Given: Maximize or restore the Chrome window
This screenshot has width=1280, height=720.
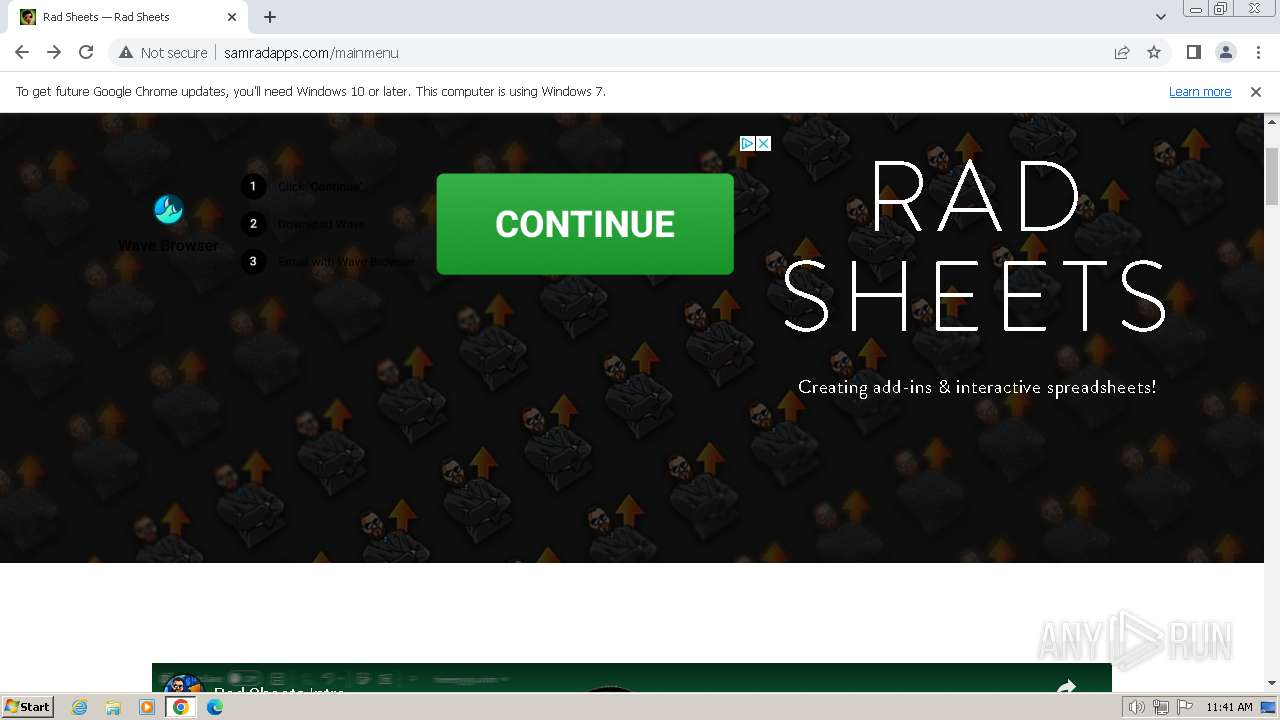Looking at the screenshot, I should [1220, 9].
